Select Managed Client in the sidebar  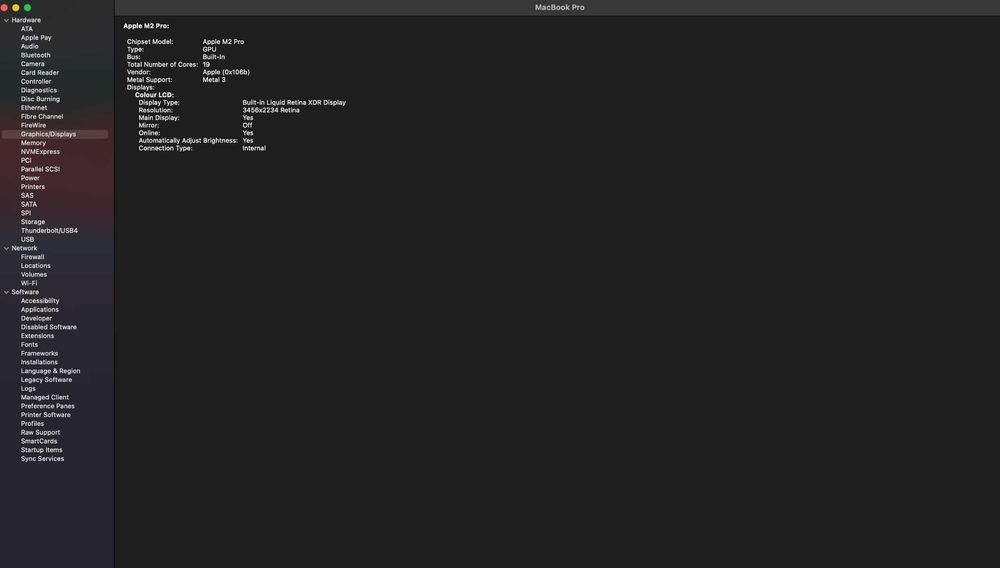pos(45,398)
